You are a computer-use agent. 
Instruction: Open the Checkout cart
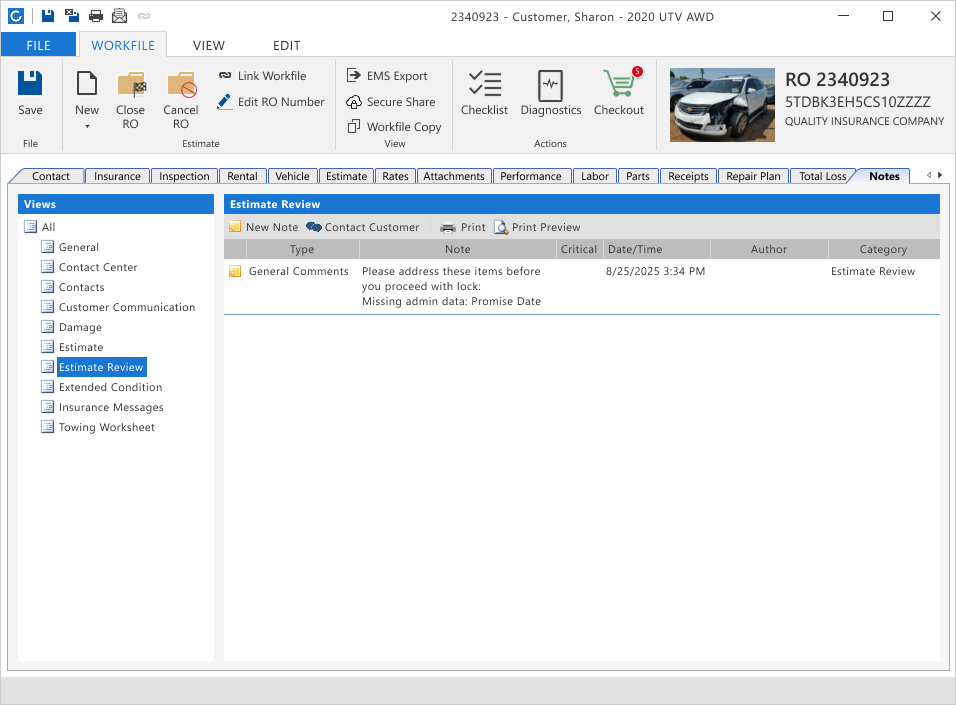(x=619, y=91)
